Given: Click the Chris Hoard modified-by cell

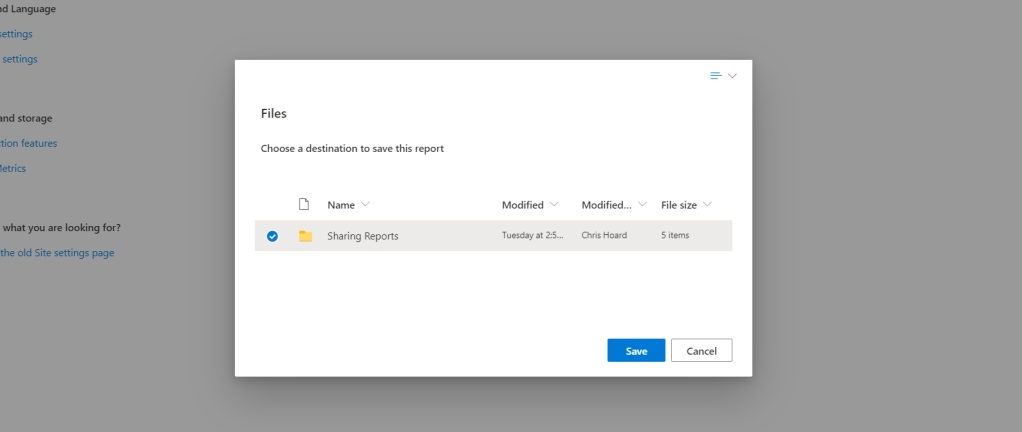Looking at the screenshot, I should [604, 236].
